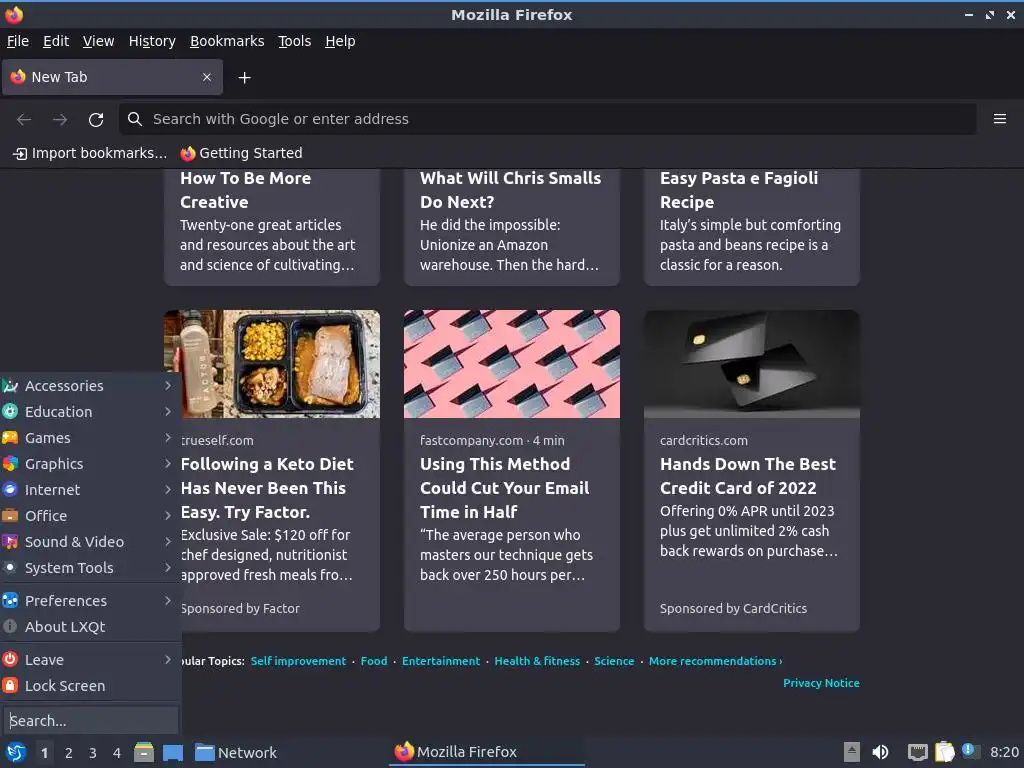Viewport: 1024px width, 768px height.
Task: Expand the Games submenu arrow
Action: (168, 438)
